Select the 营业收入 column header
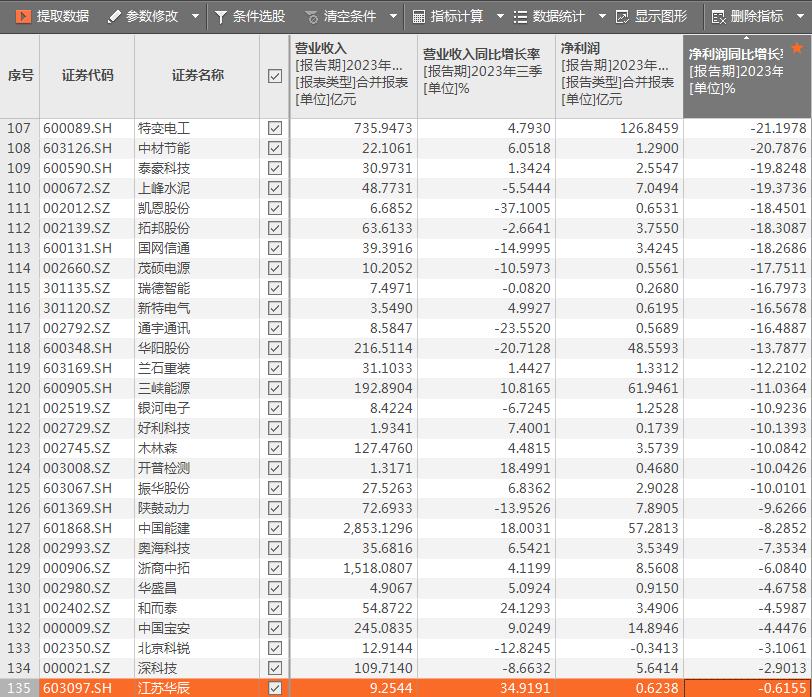 pos(354,76)
